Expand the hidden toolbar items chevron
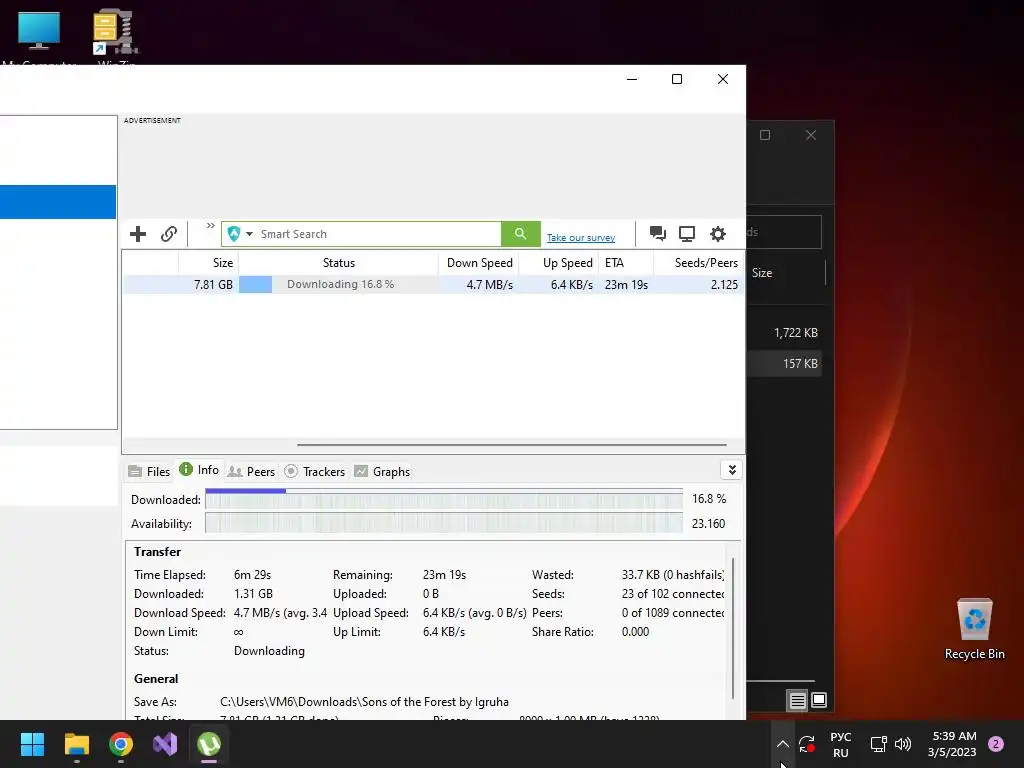1024x768 pixels. pyautogui.click(x=210, y=226)
